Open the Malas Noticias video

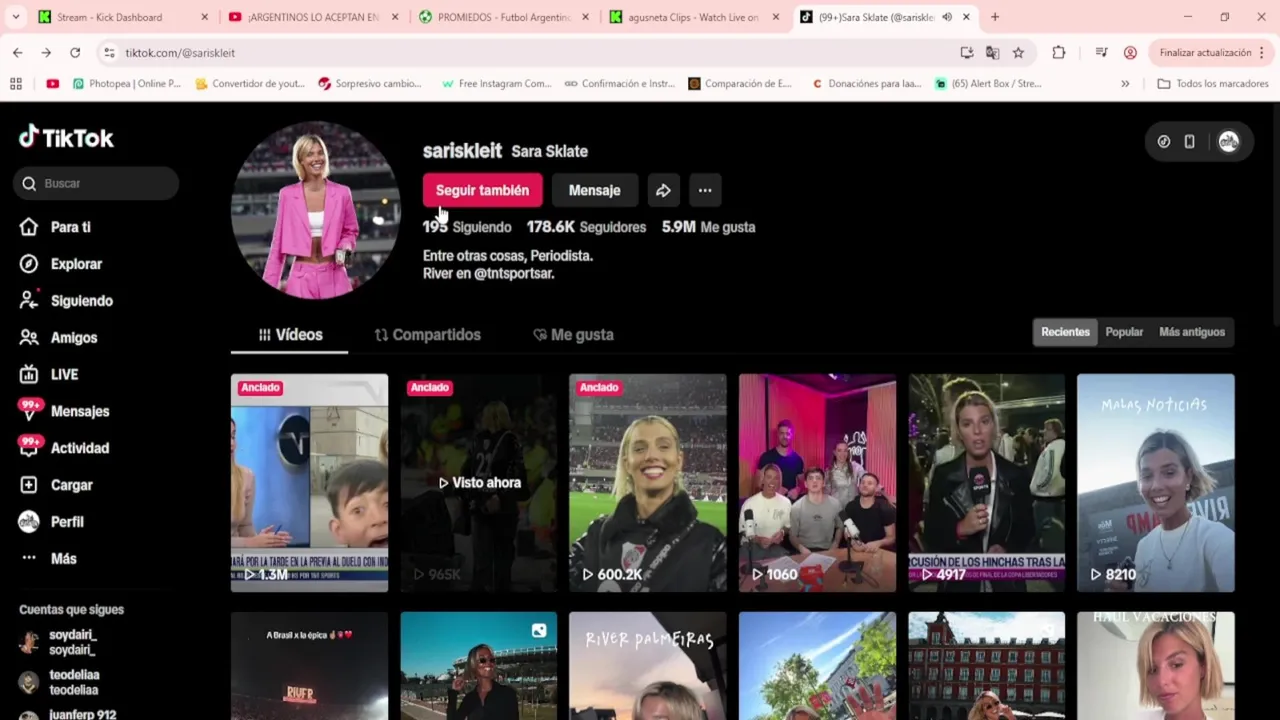(x=1155, y=483)
